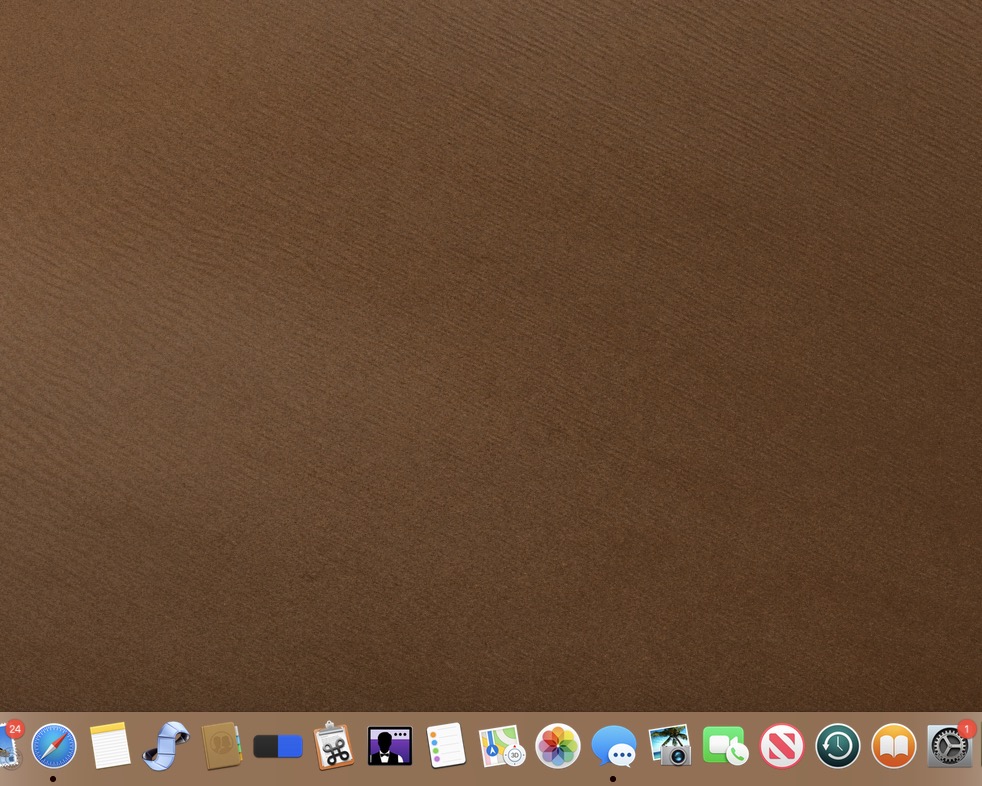Screen dimensions: 982x786
Task: Open the Reminders app
Action: [446, 745]
